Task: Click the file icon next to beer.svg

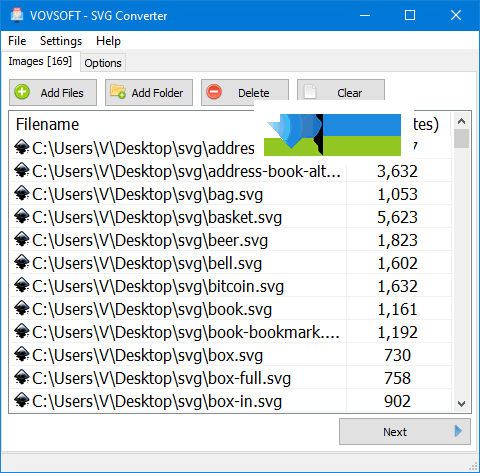Action: coord(22,240)
